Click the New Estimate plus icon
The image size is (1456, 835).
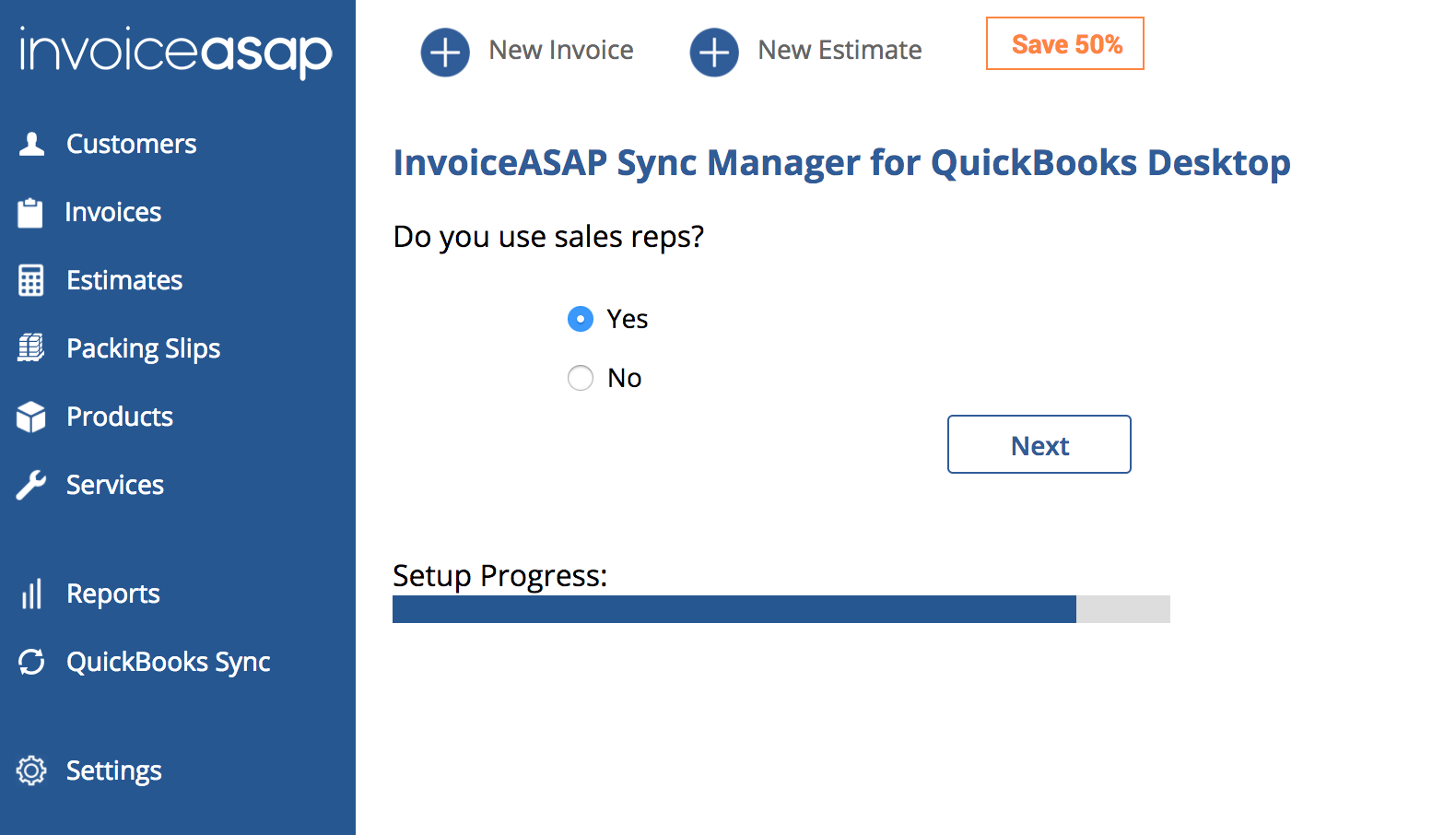coord(714,53)
